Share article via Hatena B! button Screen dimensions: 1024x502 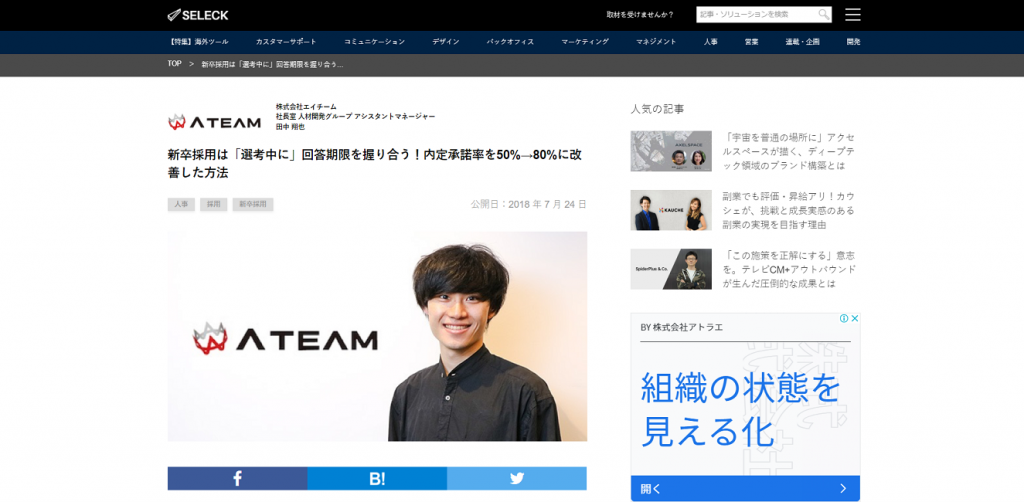click(x=377, y=478)
